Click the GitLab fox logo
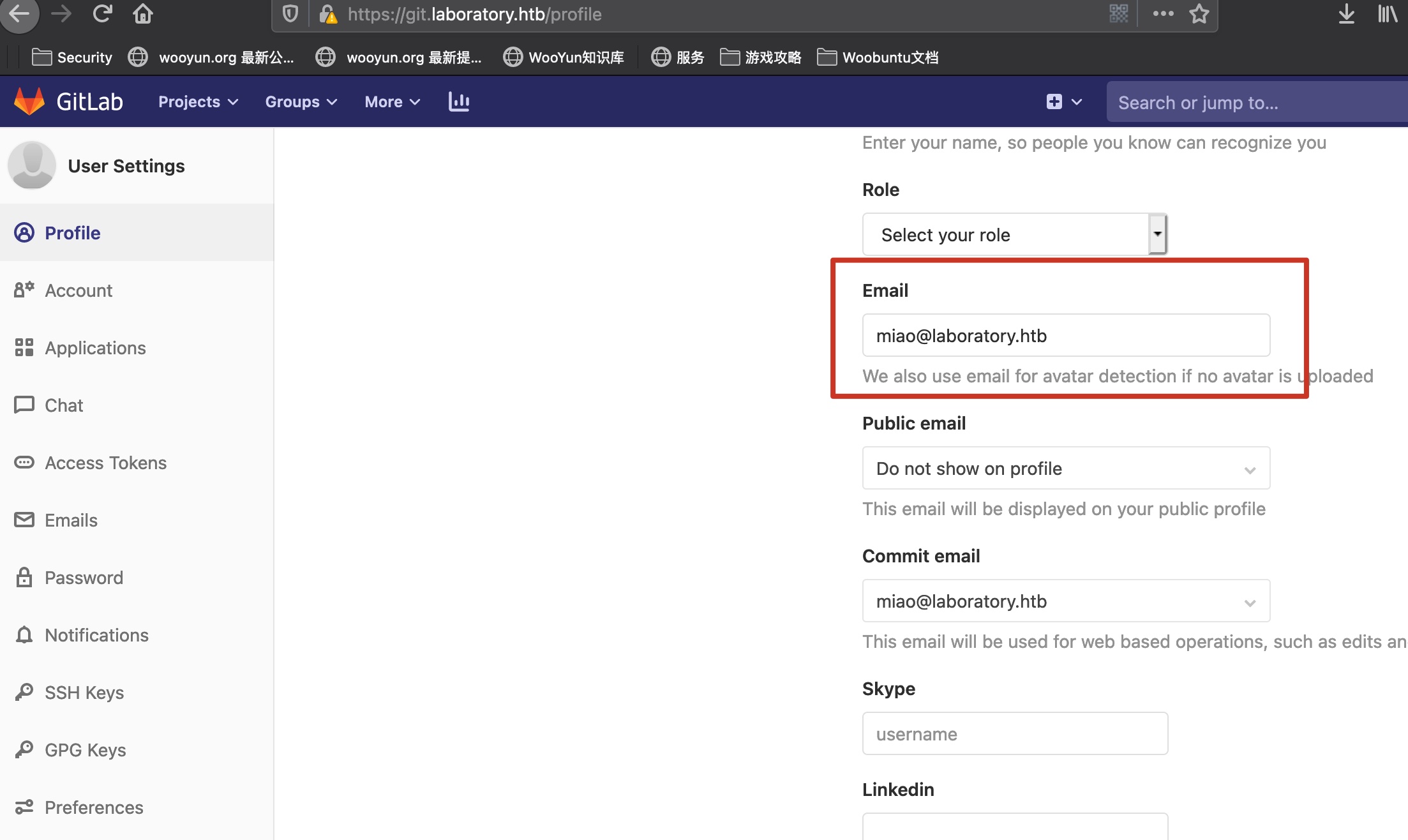This screenshot has height=840, width=1408. click(x=29, y=101)
